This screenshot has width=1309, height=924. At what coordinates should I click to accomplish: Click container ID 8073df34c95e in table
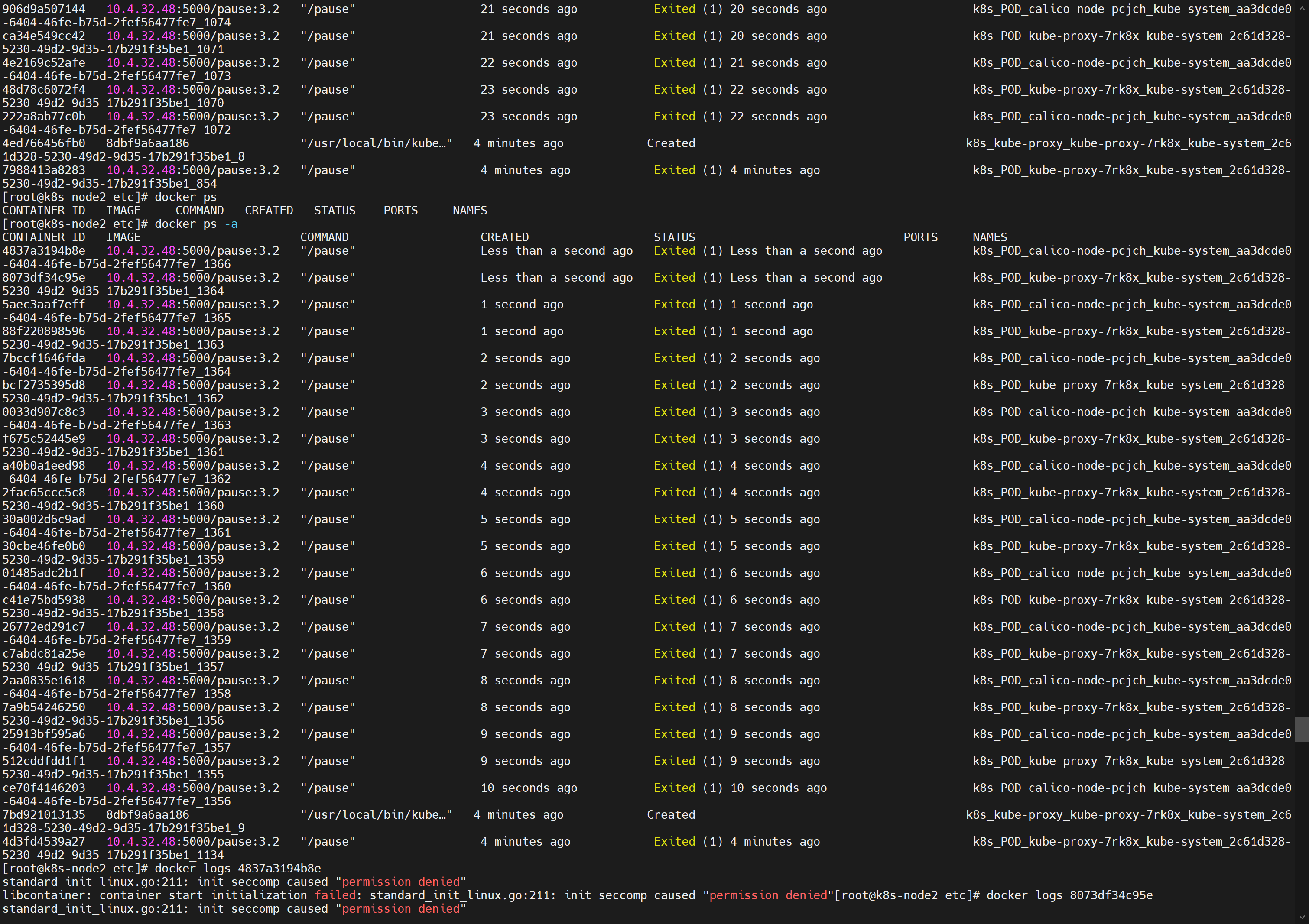[x=44, y=278]
